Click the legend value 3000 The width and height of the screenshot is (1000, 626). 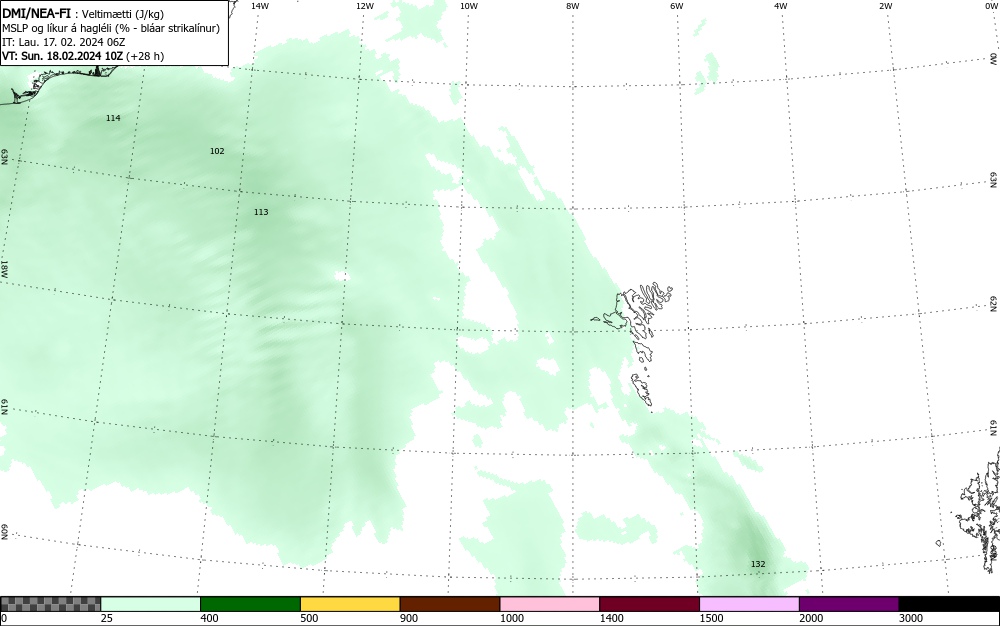point(911,618)
